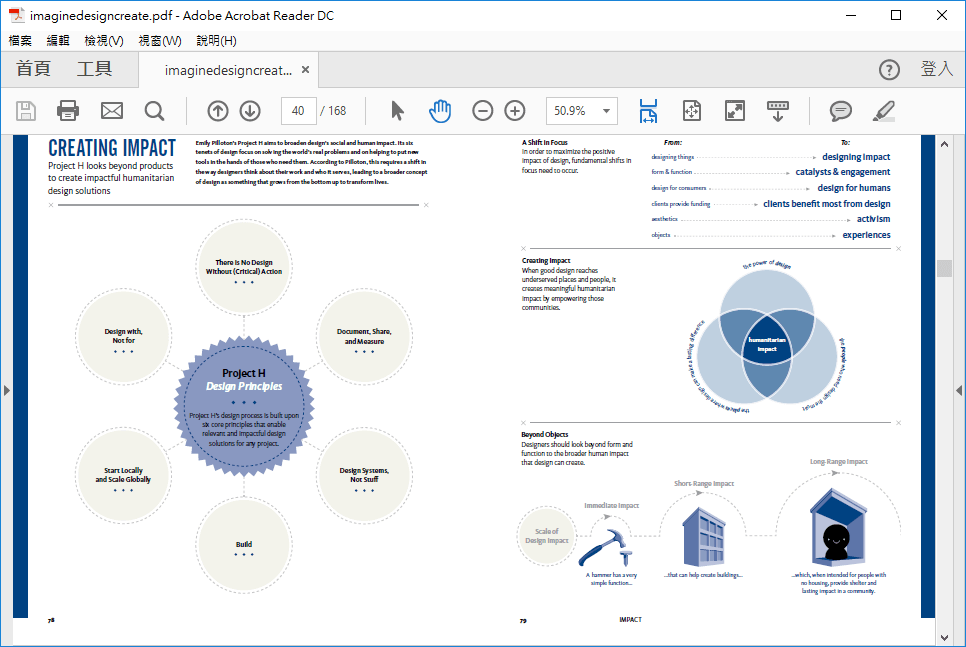Expand the left navigation pane arrow

[6, 390]
